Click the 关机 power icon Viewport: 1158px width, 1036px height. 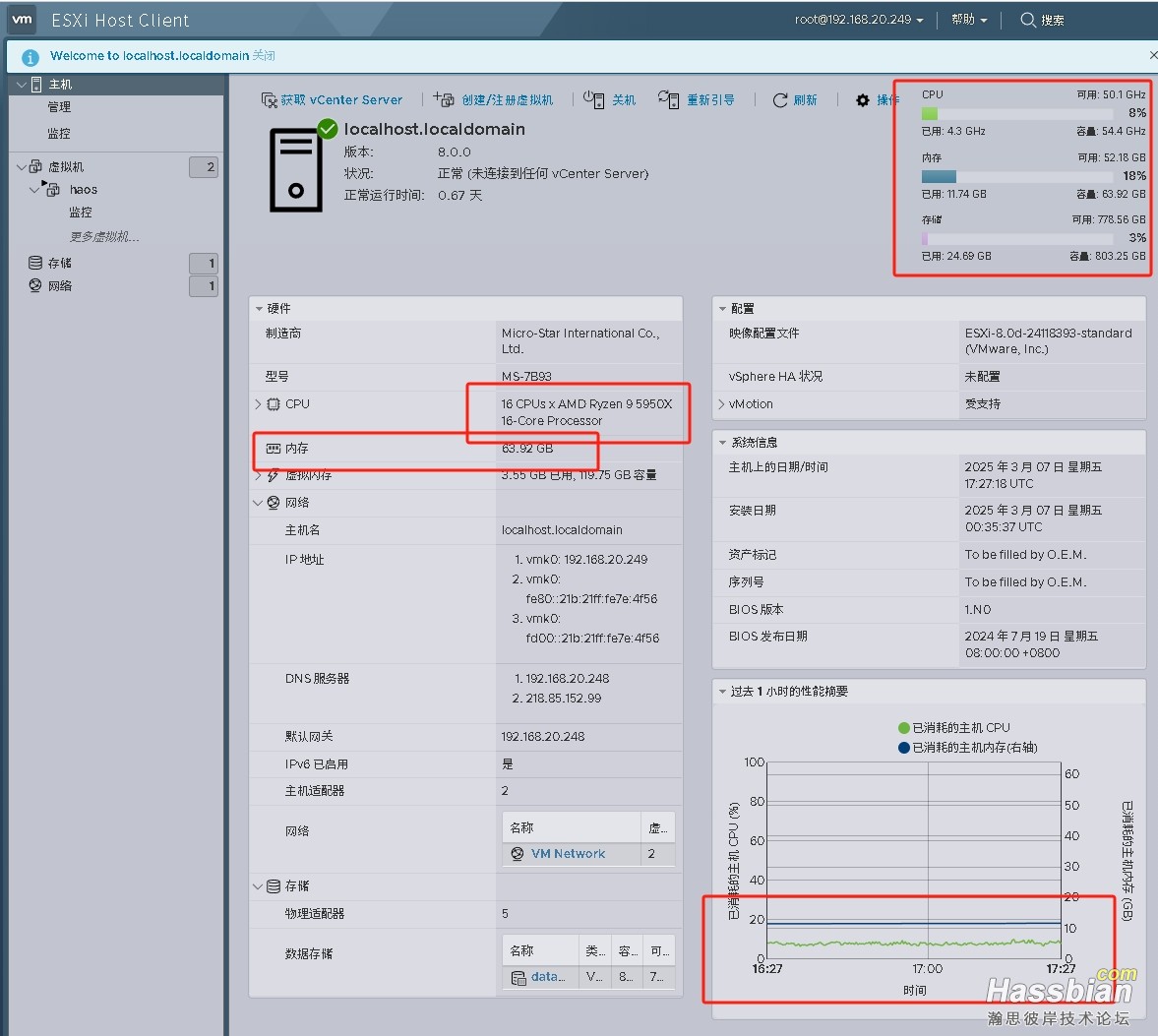click(594, 99)
